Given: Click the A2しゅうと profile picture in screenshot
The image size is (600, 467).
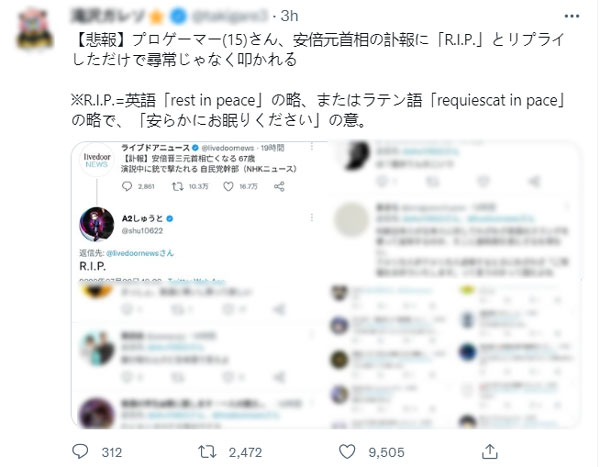Looking at the screenshot, I should click(x=96, y=224).
